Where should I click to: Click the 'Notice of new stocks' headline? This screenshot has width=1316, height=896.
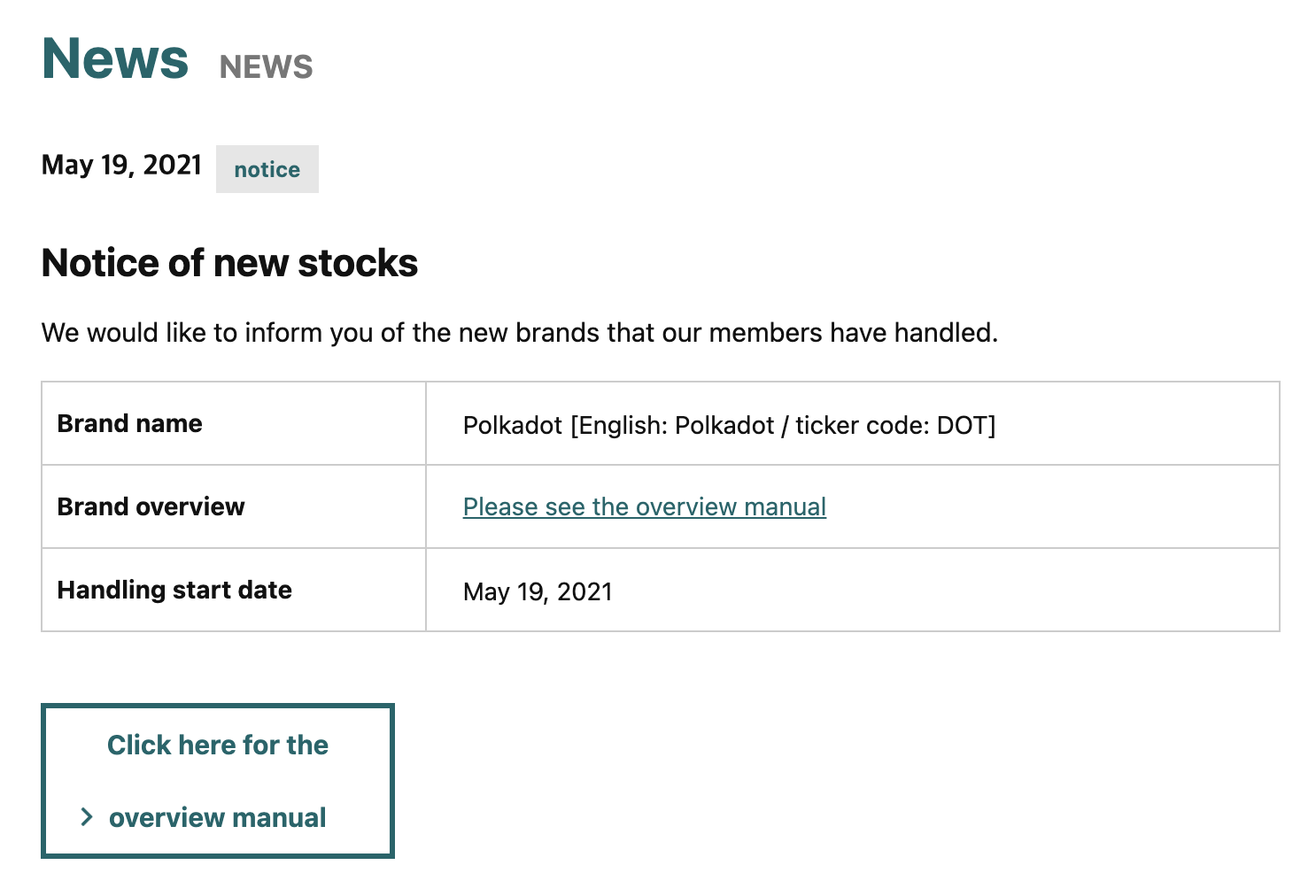point(229,263)
